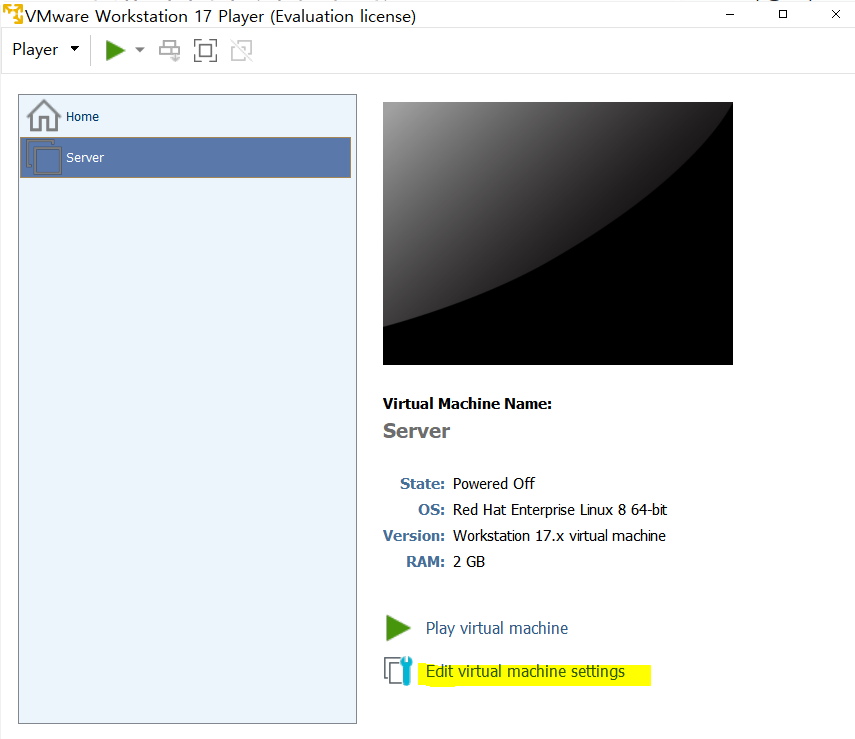Click the Unity mode toolbar icon
Screen dimensions: 855x739
242,50
